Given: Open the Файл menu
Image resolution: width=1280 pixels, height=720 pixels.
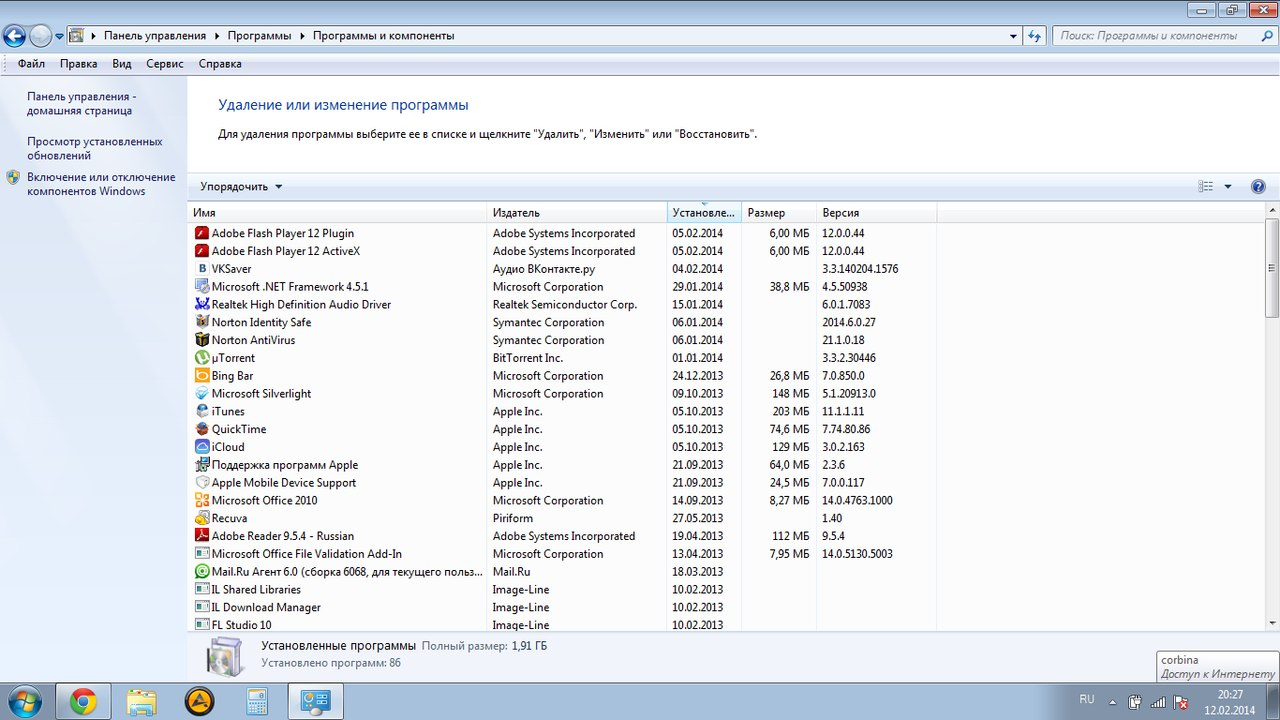Looking at the screenshot, I should pyautogui.click(x=31, y=64).
